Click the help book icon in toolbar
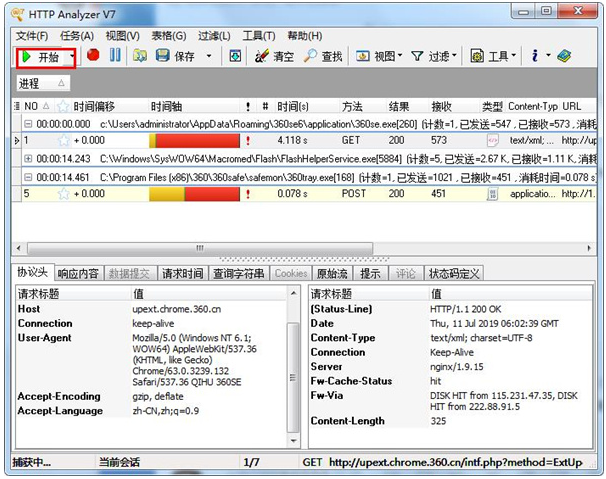The image size is (606, 479). (x=564, y=56)
